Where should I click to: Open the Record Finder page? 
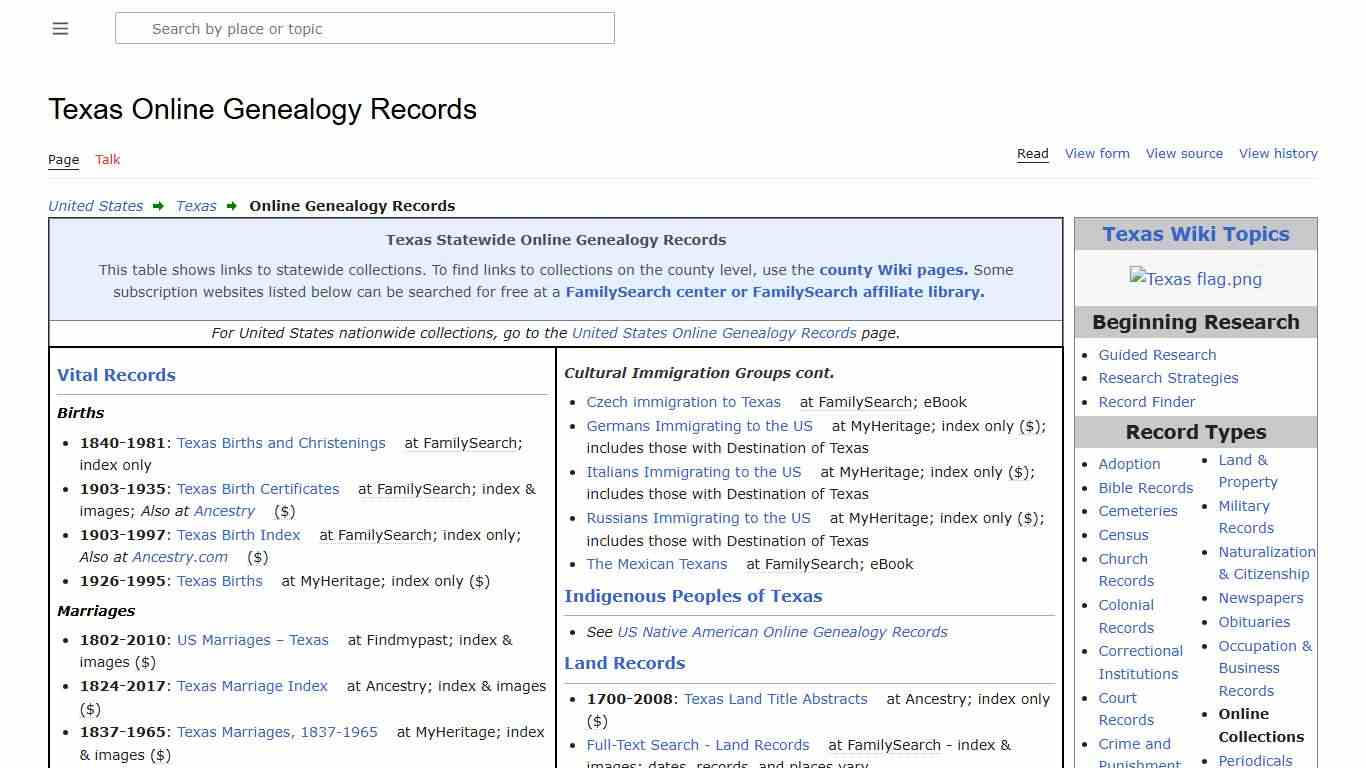(1147, 402)
